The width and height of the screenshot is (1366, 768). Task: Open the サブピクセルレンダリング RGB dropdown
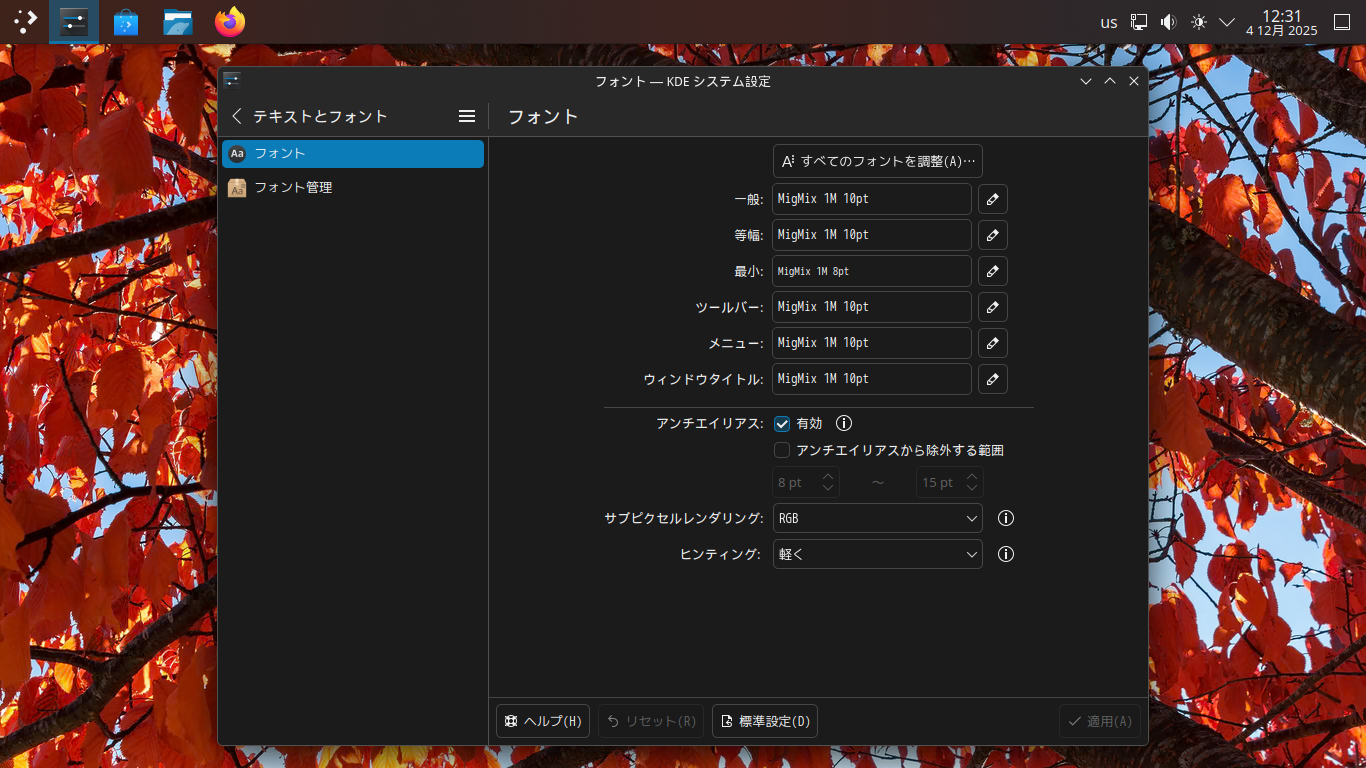(878, 518)
